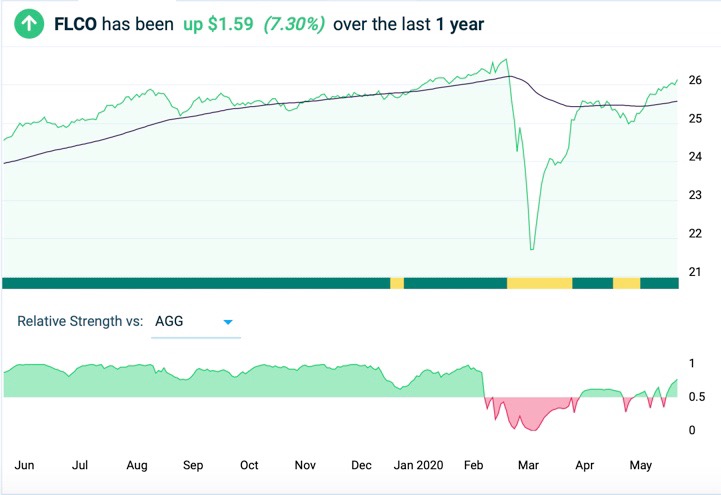Screen dimensions: 721x495
Task: Click the (7.30%) percentage change
Action: point(293,22)
